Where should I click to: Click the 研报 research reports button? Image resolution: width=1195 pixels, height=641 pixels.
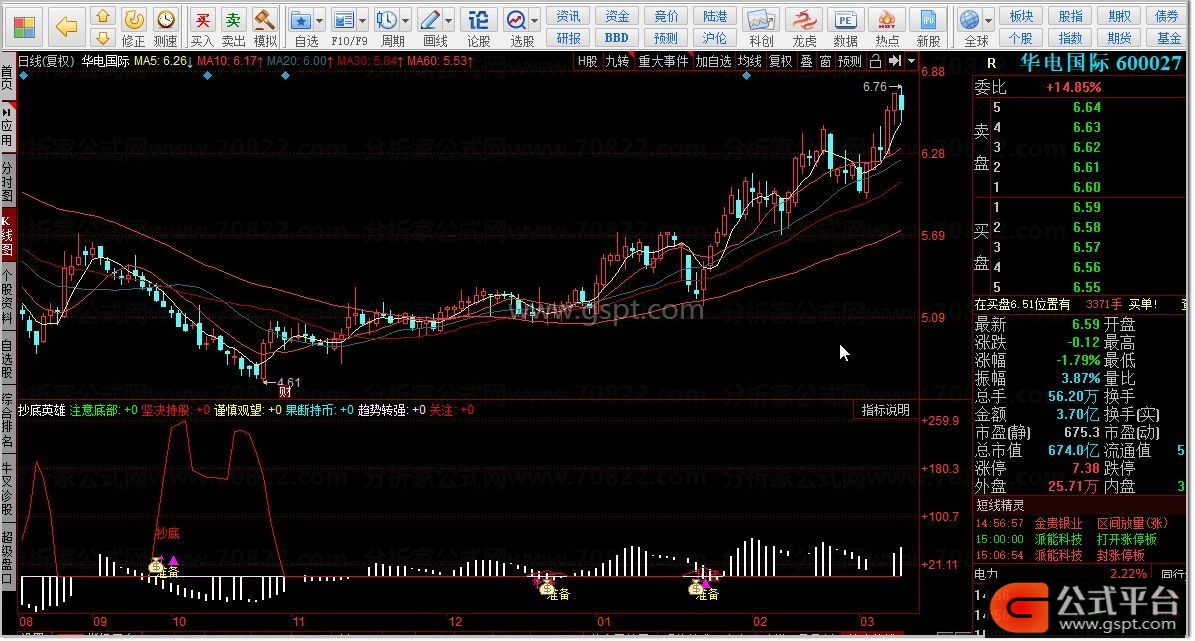click(569, 38)
